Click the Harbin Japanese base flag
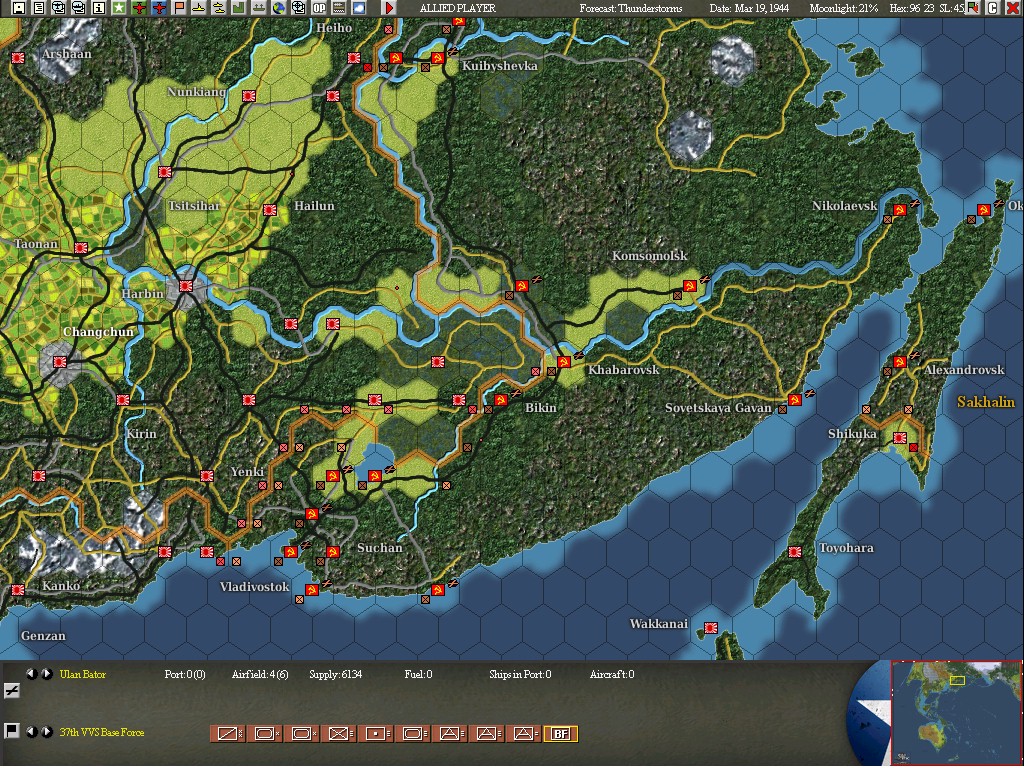Screen dimensions: 1024x768 186,286
